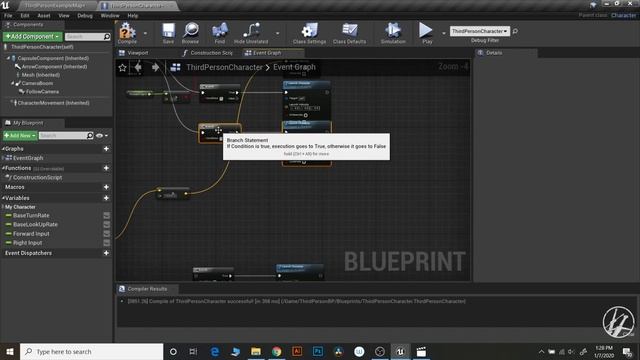Go forward with the graph right arrow
Viewport: 640px width, 360px height.
(156, 67)
